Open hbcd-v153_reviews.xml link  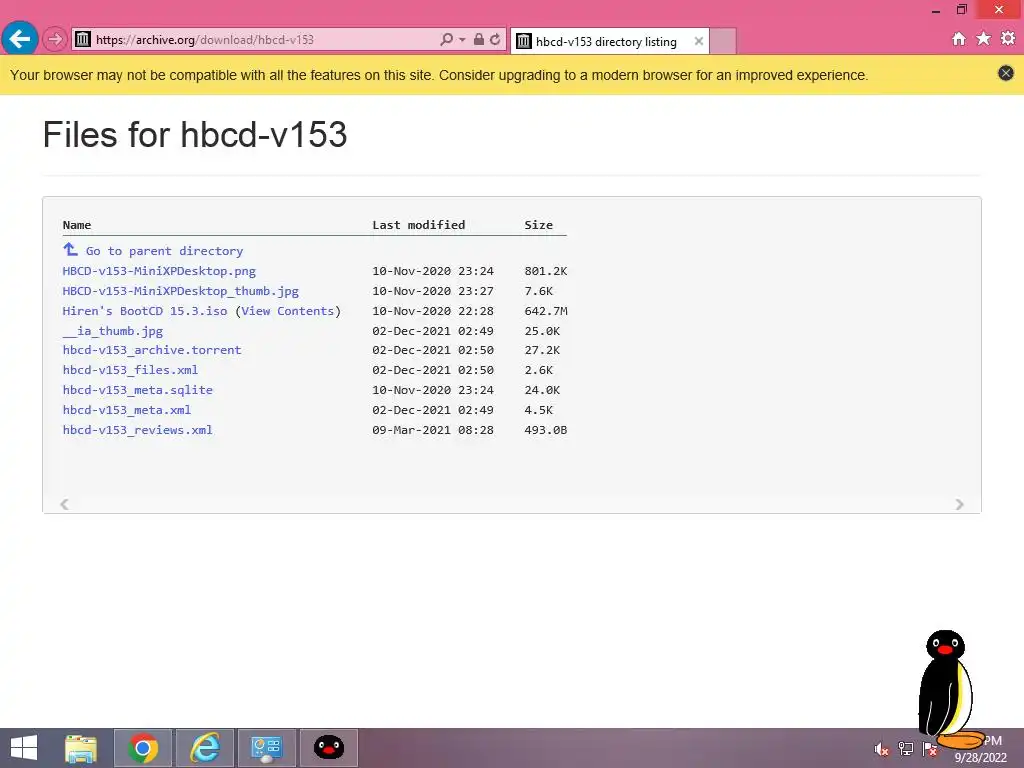pyautogui.click(x=137, y=430)
